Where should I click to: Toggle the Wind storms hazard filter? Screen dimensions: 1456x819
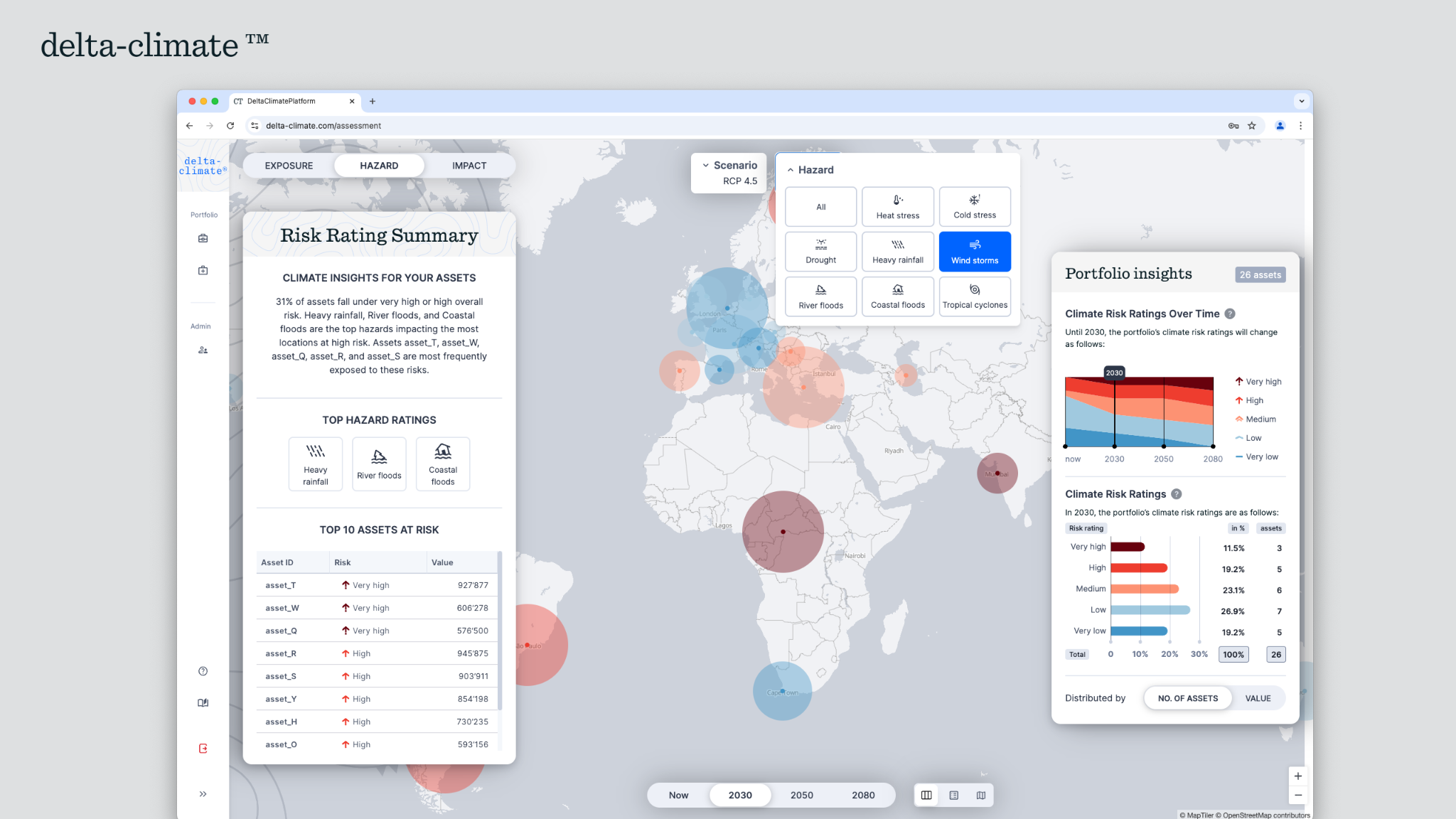click(x=975, y=252)
